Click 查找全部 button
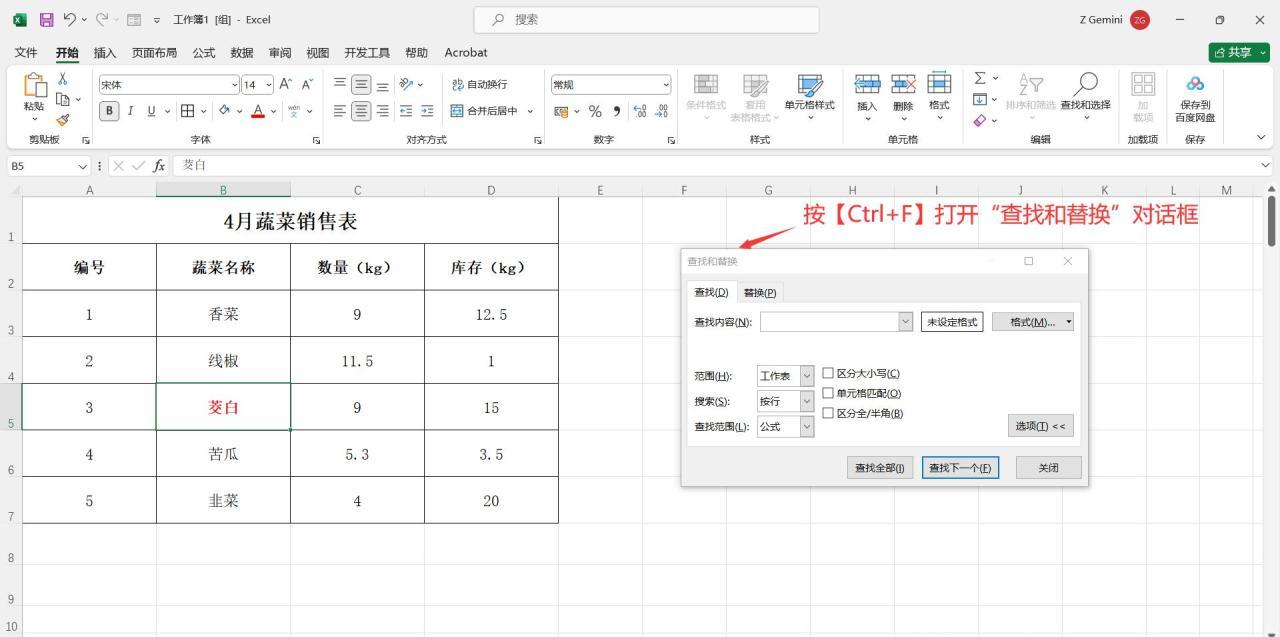Image resolution: width=1280 pixels, height=637 pixels. [880, 467]
